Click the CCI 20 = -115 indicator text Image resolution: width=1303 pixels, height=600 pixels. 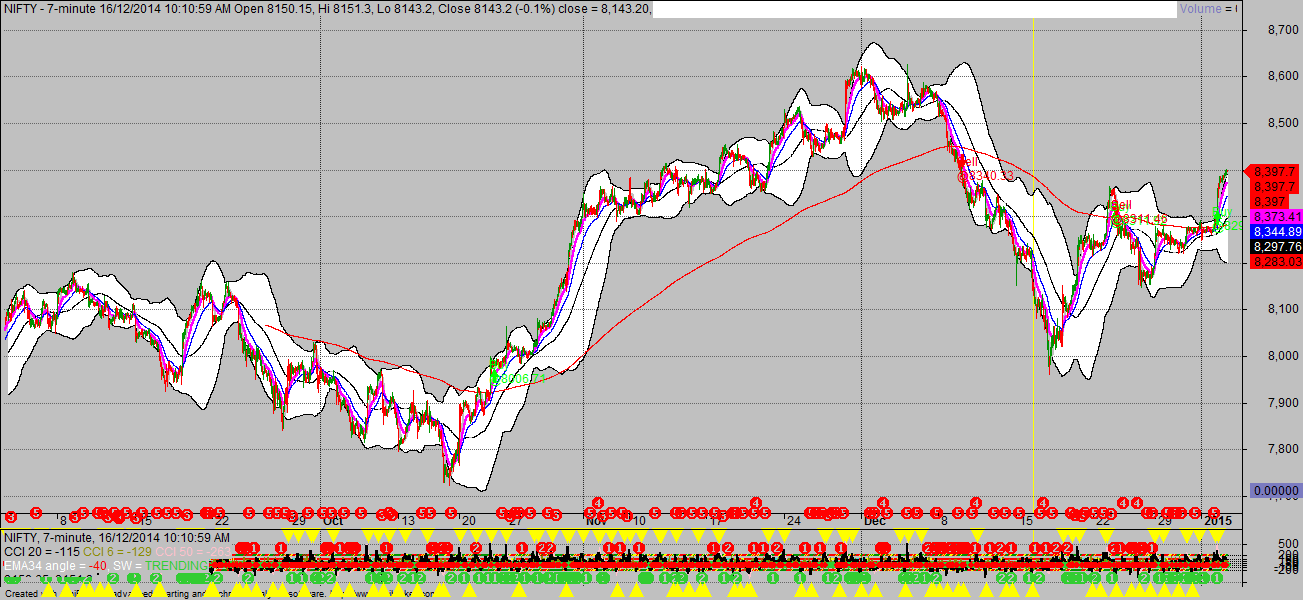[40, 551]
